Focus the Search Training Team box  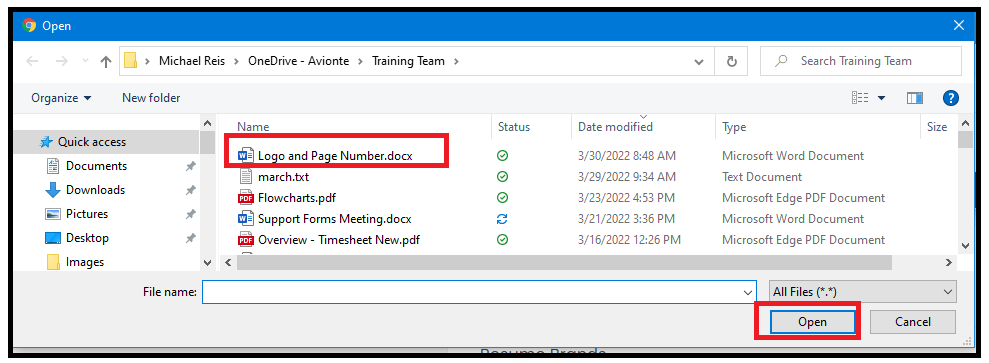[x=861, y=61]
